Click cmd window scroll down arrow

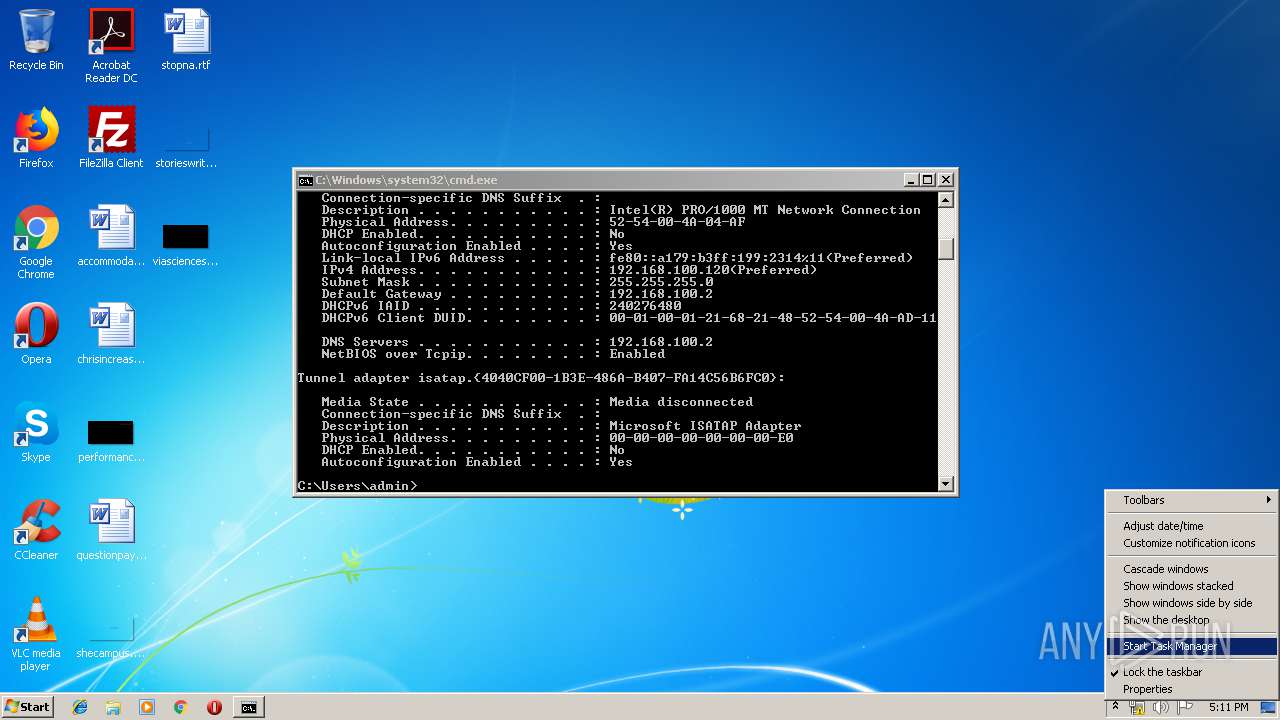(x=946, y=484)
